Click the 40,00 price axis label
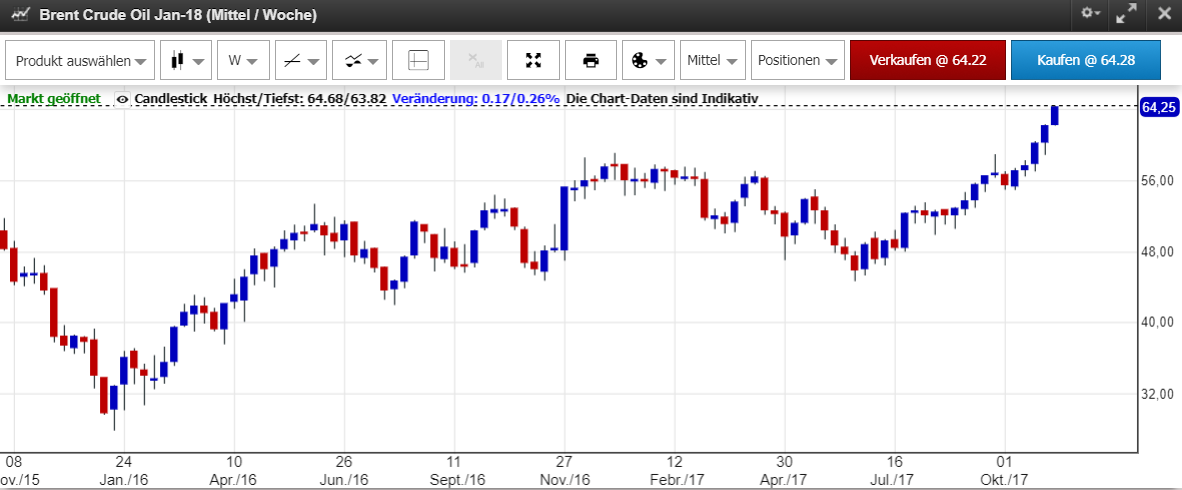Screen dimensions: 1182x490 (1158, 323)
